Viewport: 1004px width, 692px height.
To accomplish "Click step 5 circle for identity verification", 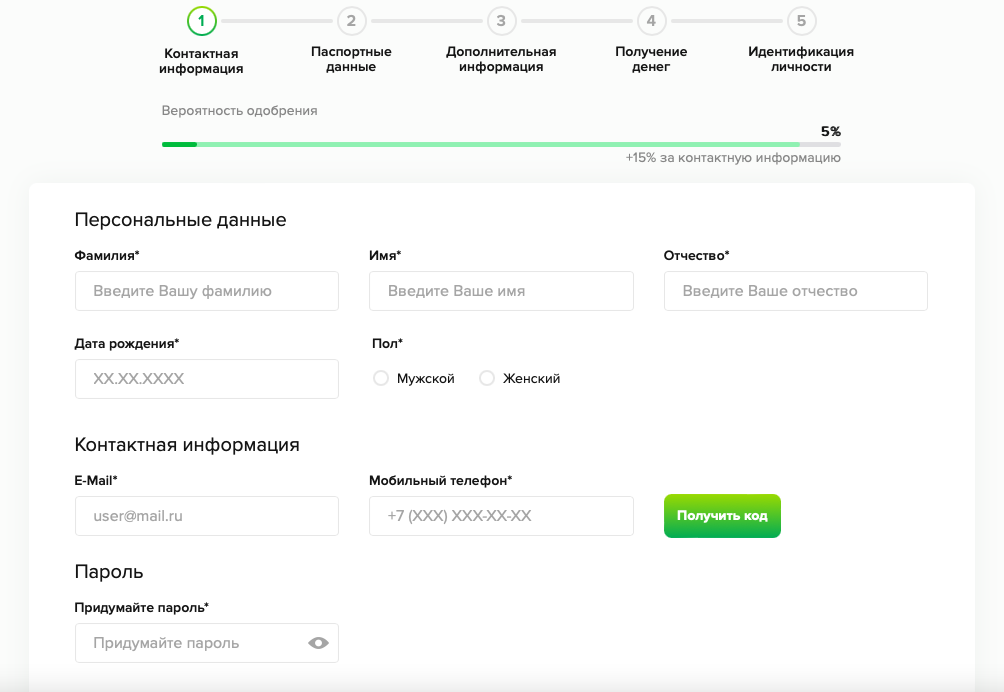I will [x=801, y=20].
